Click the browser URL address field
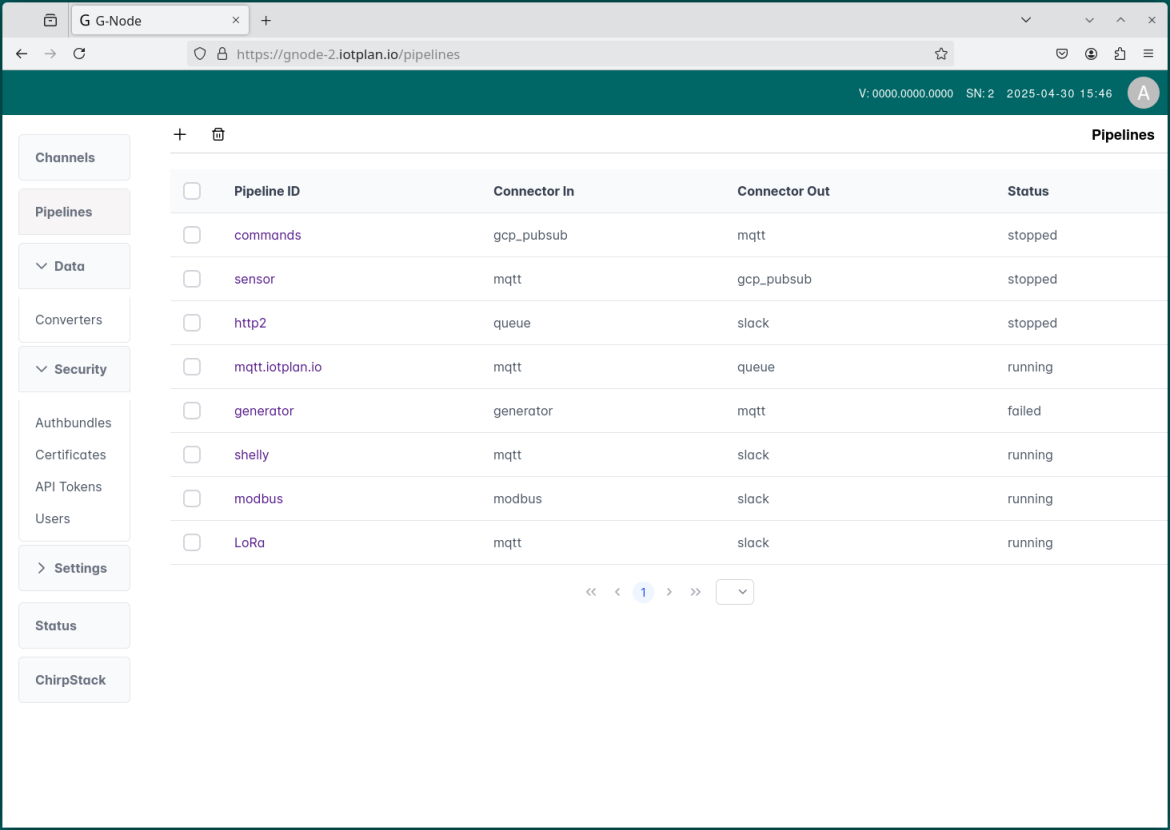 [x=571, y=54]
